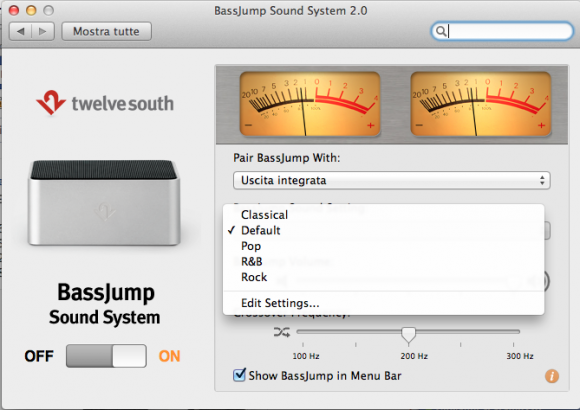Viewport: 580px width, 410px height.
Task: Click the orange ON label
Action: point(169,356)
